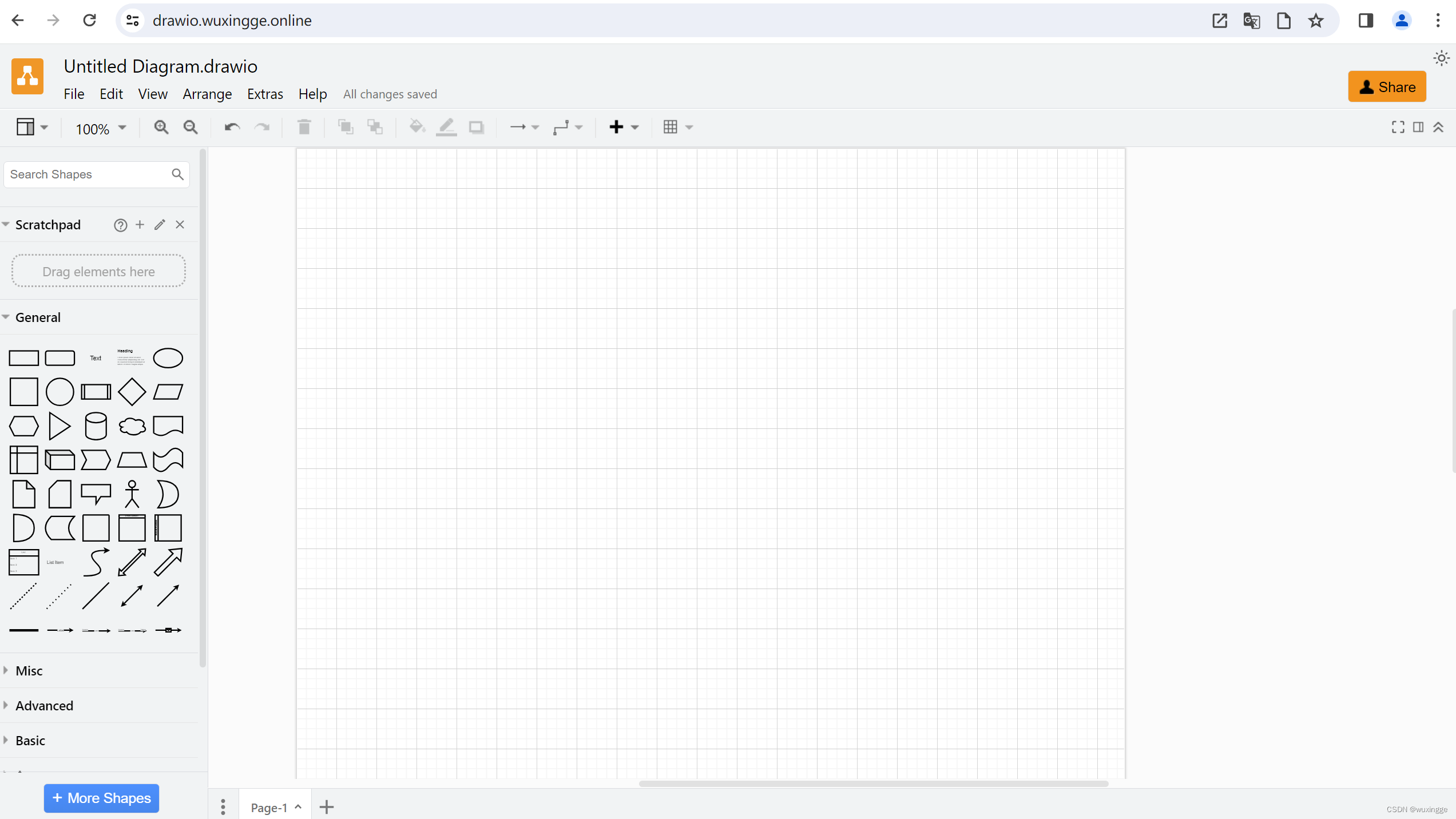
Task: Expand the Basic shapes section
Action: point(29,740)
